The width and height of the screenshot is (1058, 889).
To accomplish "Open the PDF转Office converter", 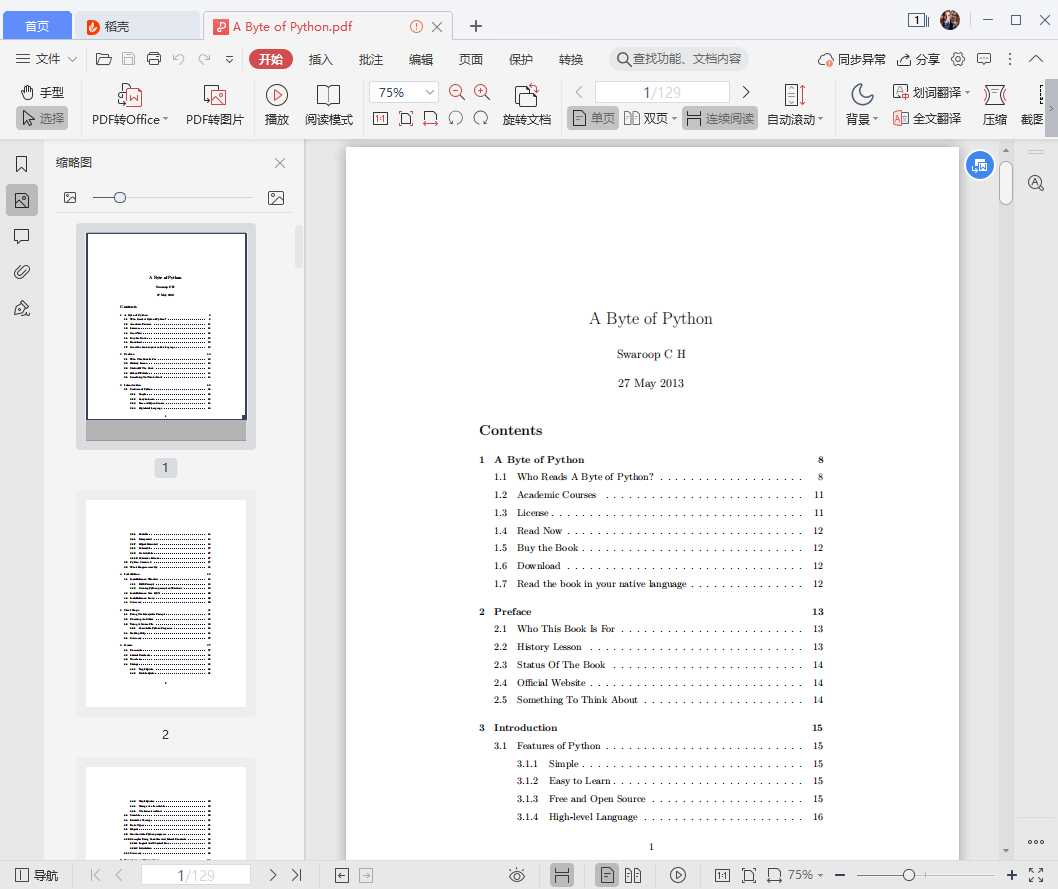I will tap(129, 105).
